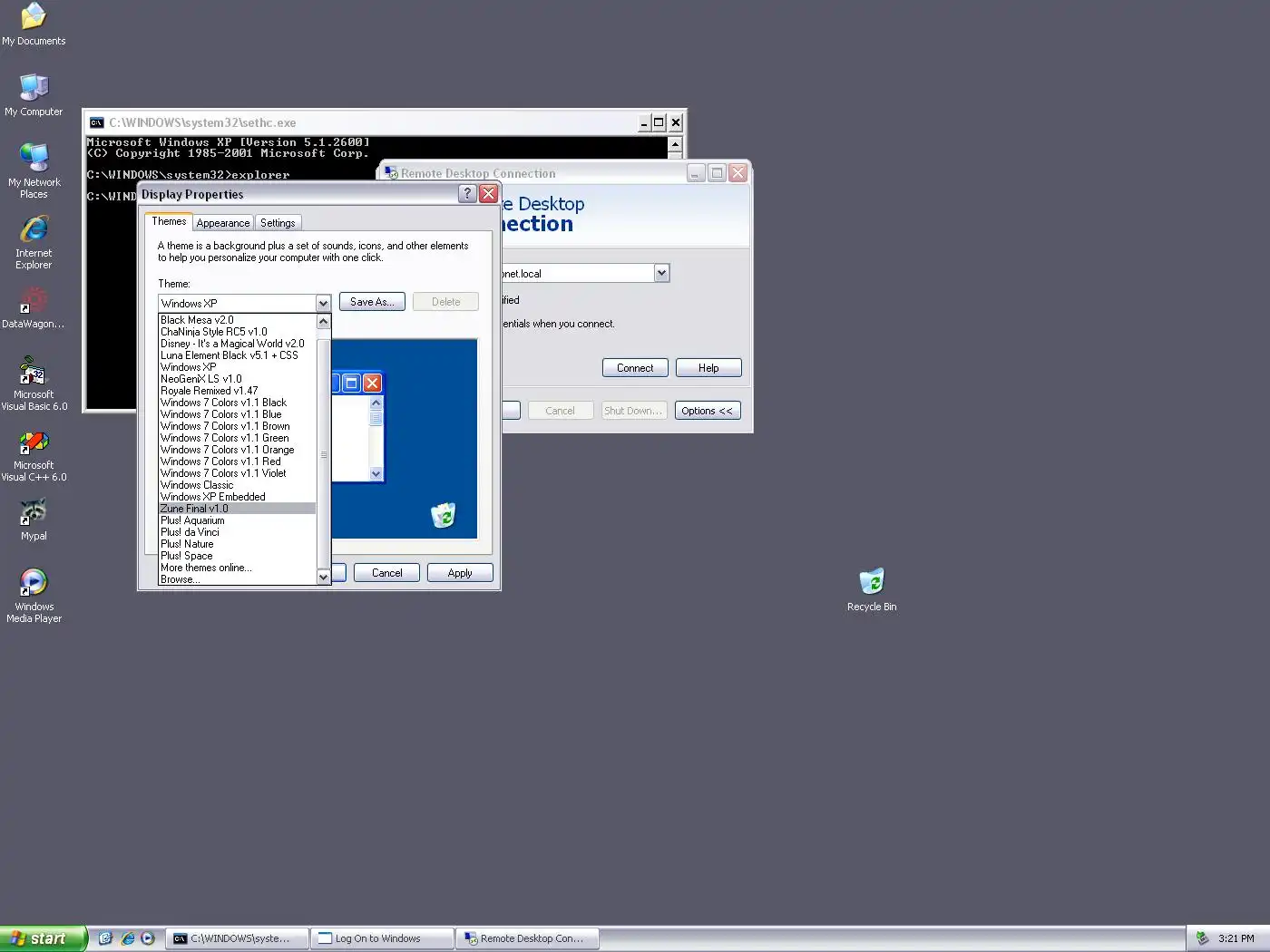Select NeoGeniX LS v1.0 theme

click(x=237, y=379)
